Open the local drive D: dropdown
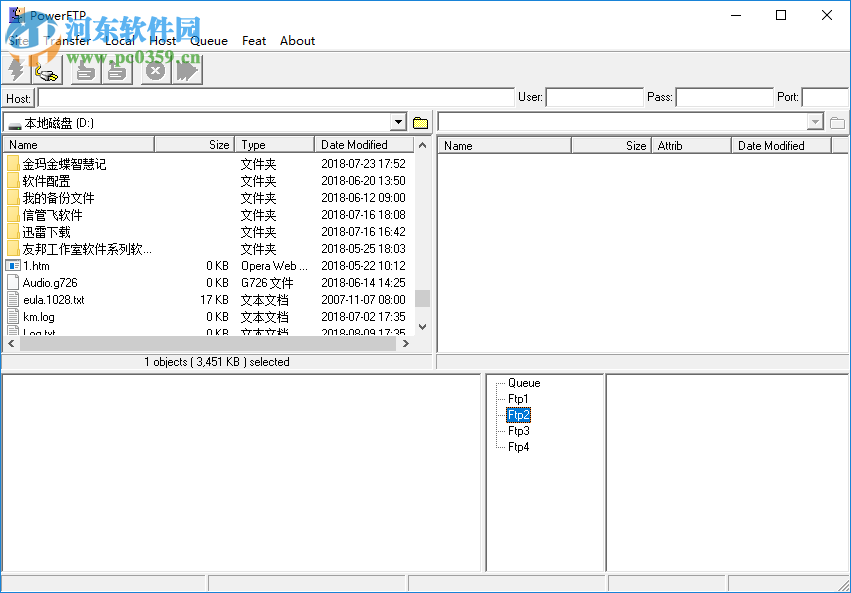The width and height of the screenshot is (851, 593). pos(396,120)
